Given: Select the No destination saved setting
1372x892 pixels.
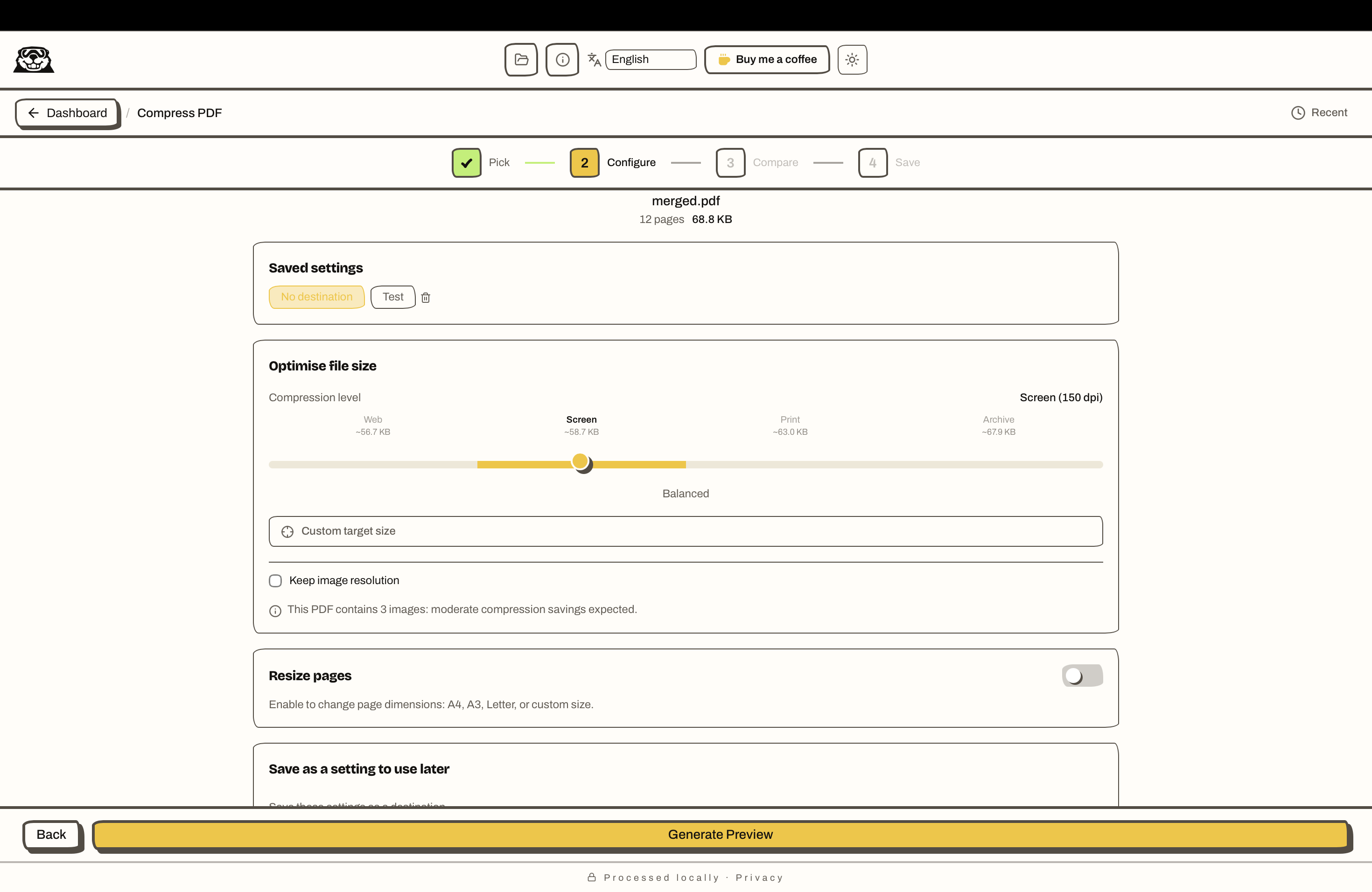Looking at the screenshot, I should [316, 297].
